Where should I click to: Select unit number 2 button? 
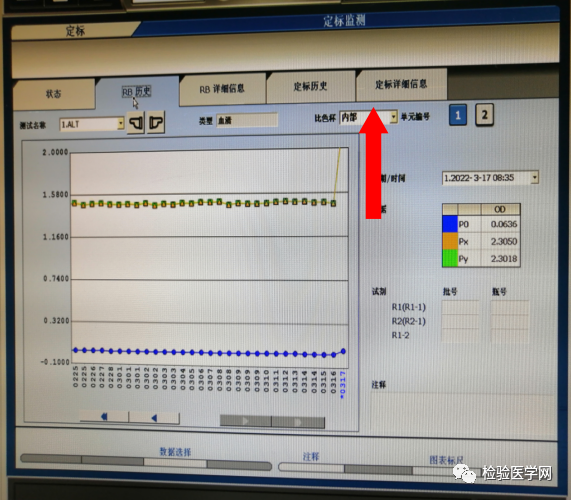point(484,115)
